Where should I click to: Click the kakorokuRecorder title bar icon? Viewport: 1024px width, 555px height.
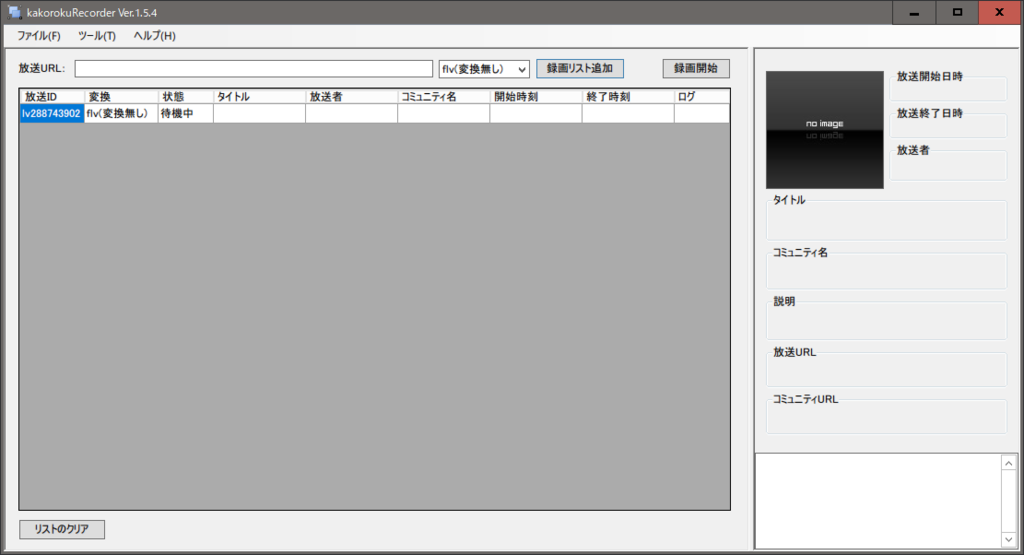point(14,12)
